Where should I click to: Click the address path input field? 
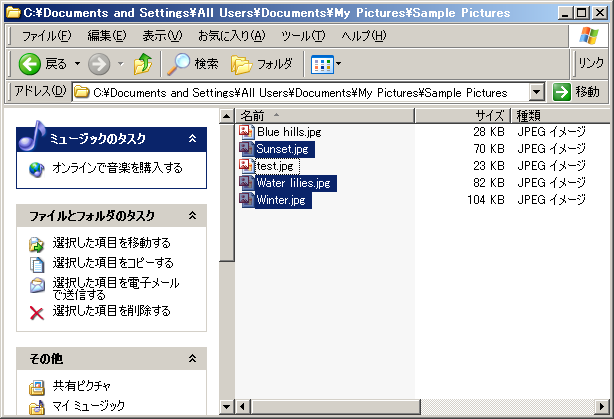[x=300, y=93]
